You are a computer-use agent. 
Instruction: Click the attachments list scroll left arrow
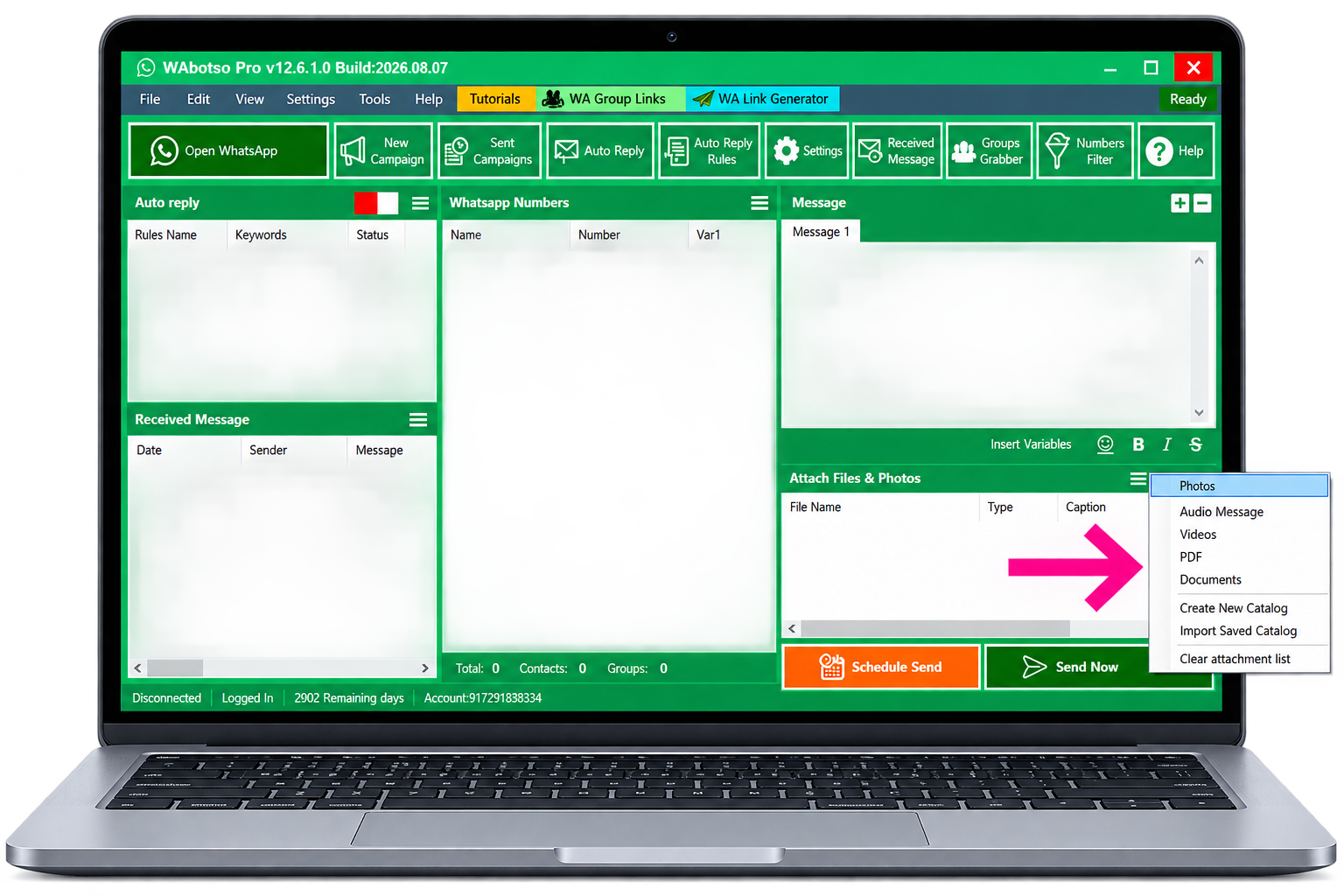[792, 628]
